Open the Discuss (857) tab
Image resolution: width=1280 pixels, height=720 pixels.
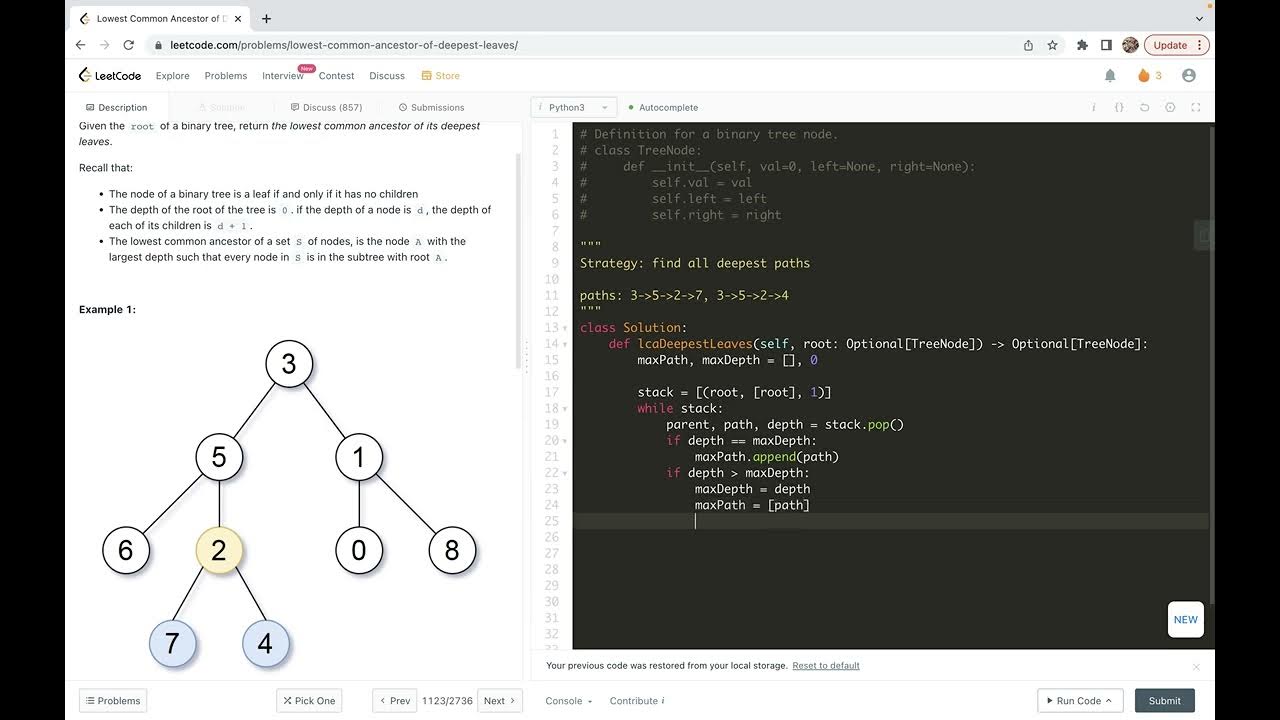326,107
